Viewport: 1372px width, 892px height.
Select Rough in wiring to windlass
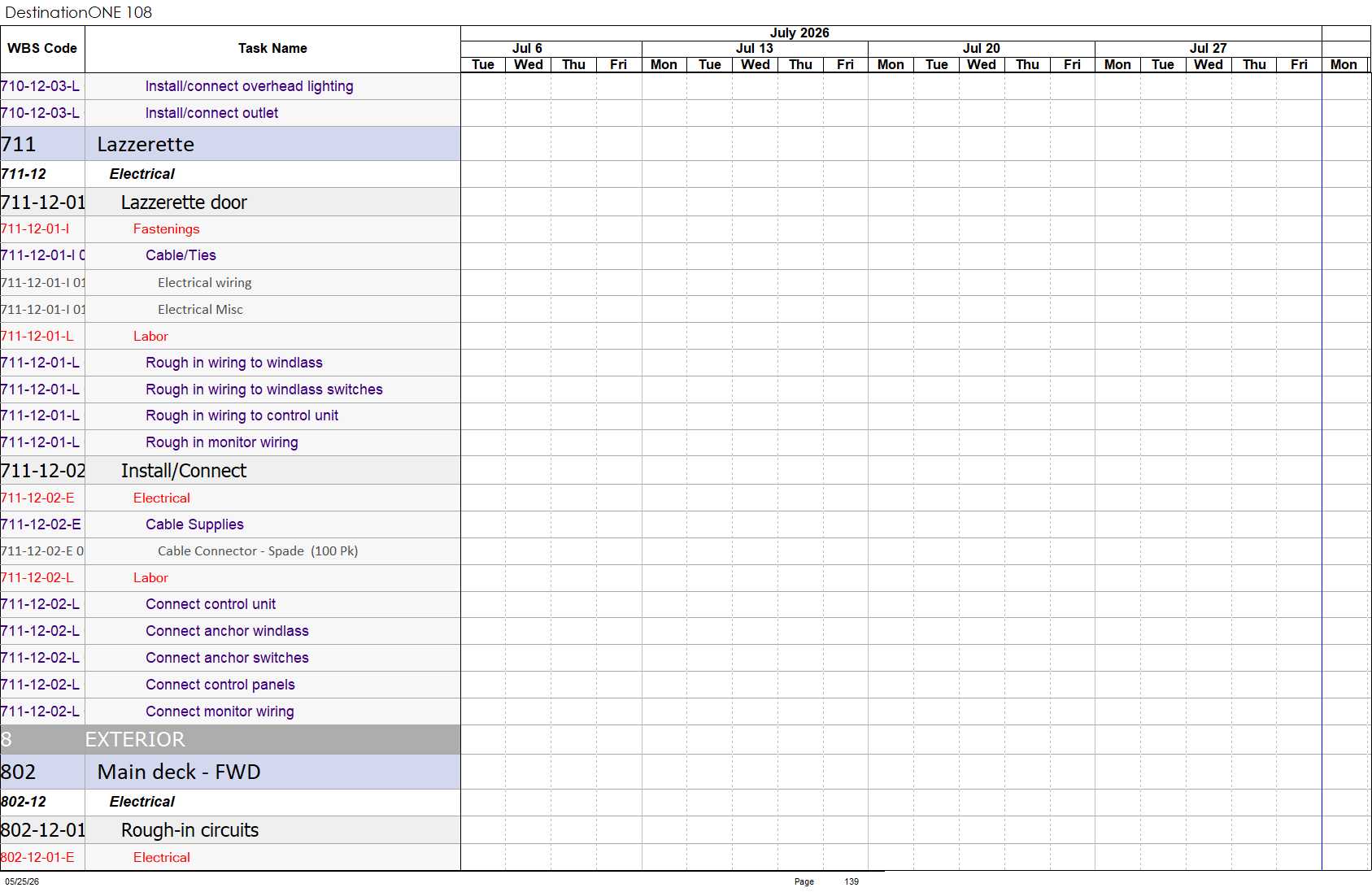click(x=234, y=363)
